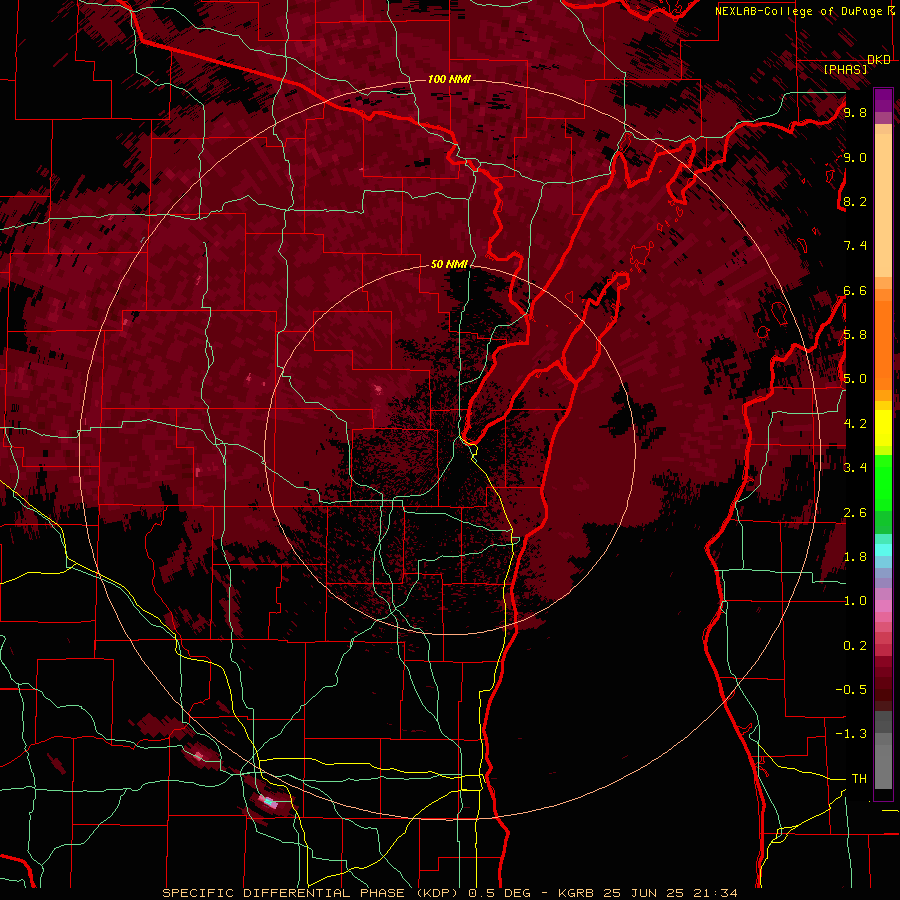Image resolution: width=900 pixels, height=900 pixels.
Task: Click the 3.4 value on the color scale
Action: 855,468
